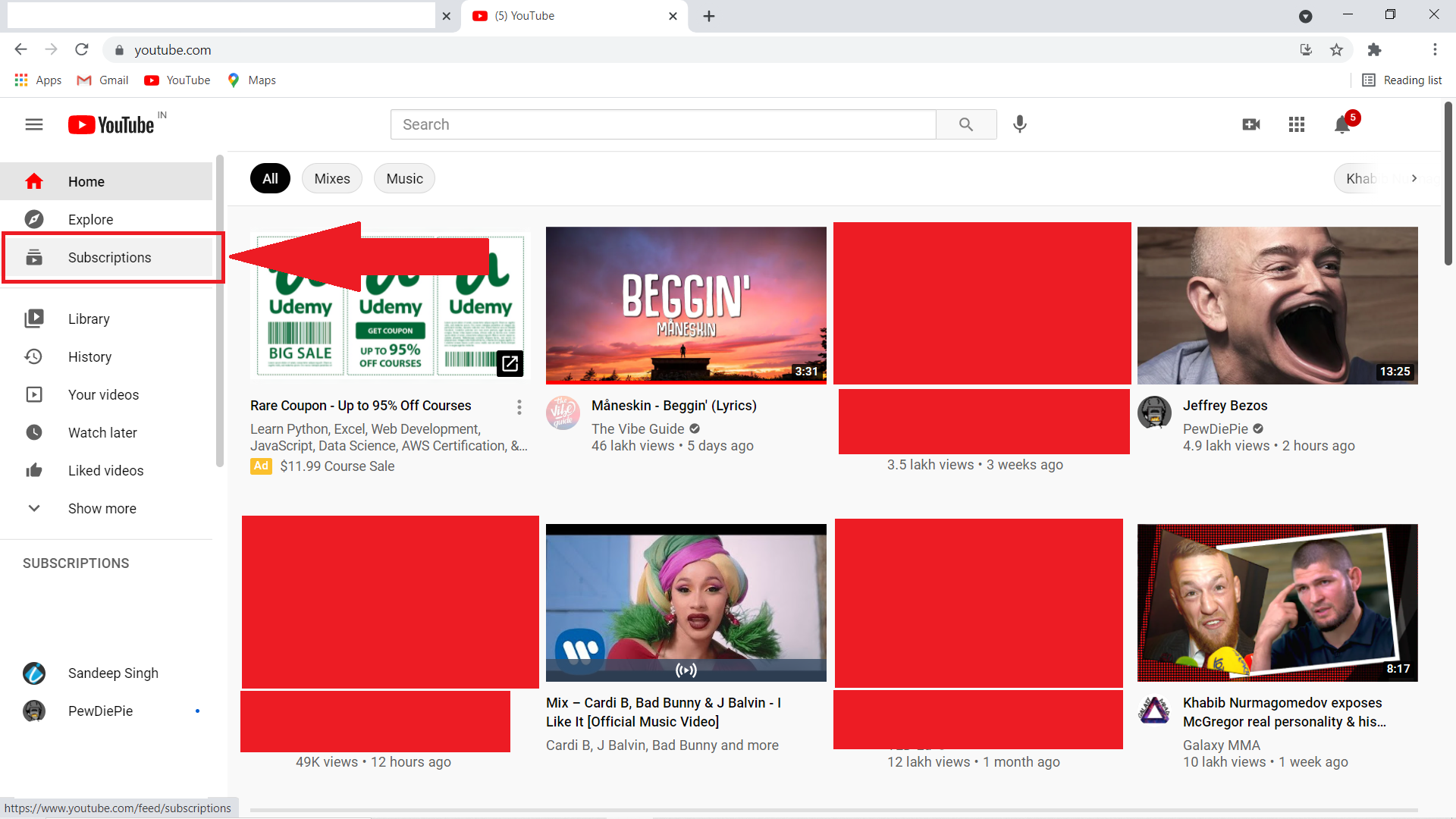
Task: Open Chrome three-dot menu
Action: point(1435,49)
